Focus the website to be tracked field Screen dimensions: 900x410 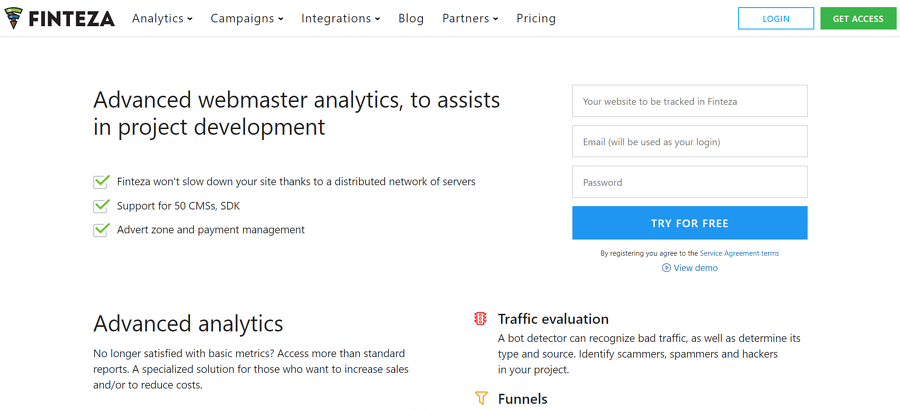pyautogui.click(x=690, y=101)
